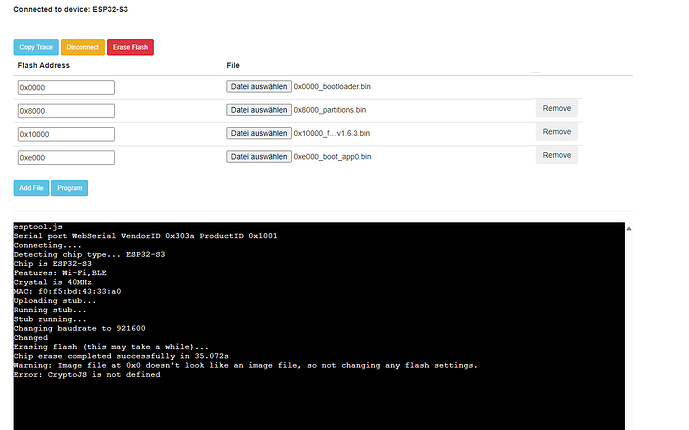Focus the 0x8000 flash address field
This screenshot has width=689, height=430.
[66, 111]
